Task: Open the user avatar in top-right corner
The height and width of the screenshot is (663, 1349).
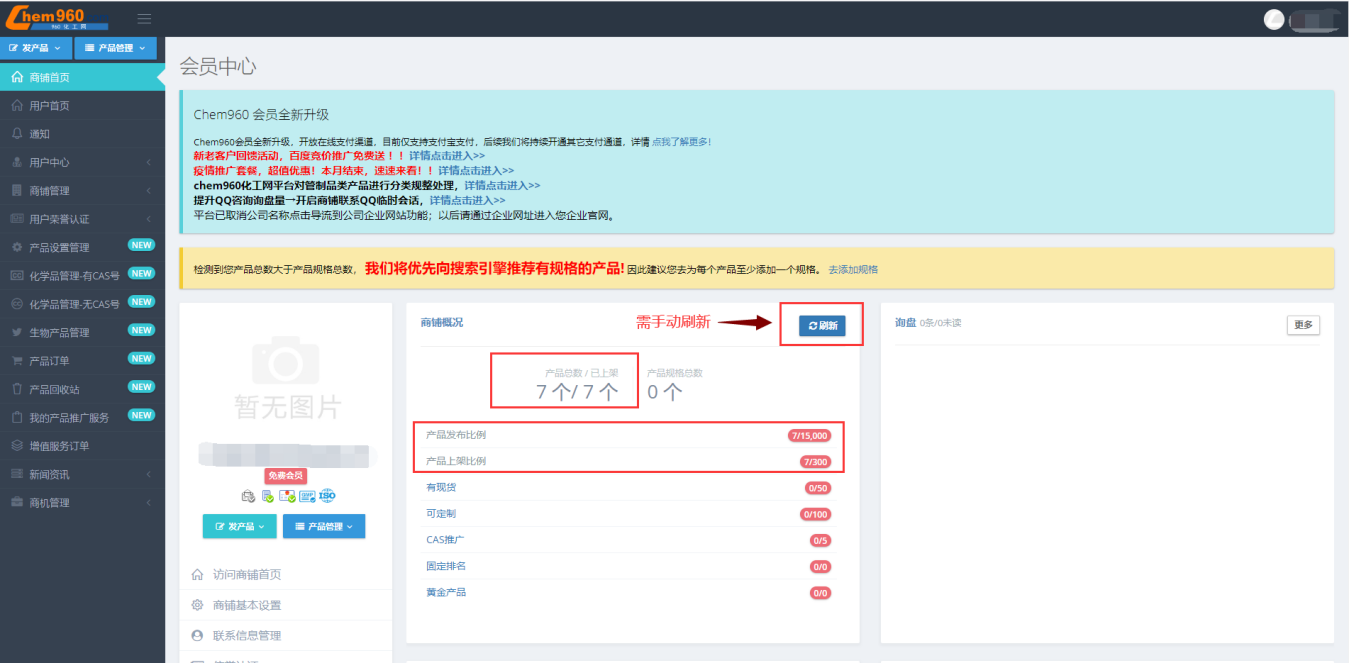Action: (x=1274, y=19)
